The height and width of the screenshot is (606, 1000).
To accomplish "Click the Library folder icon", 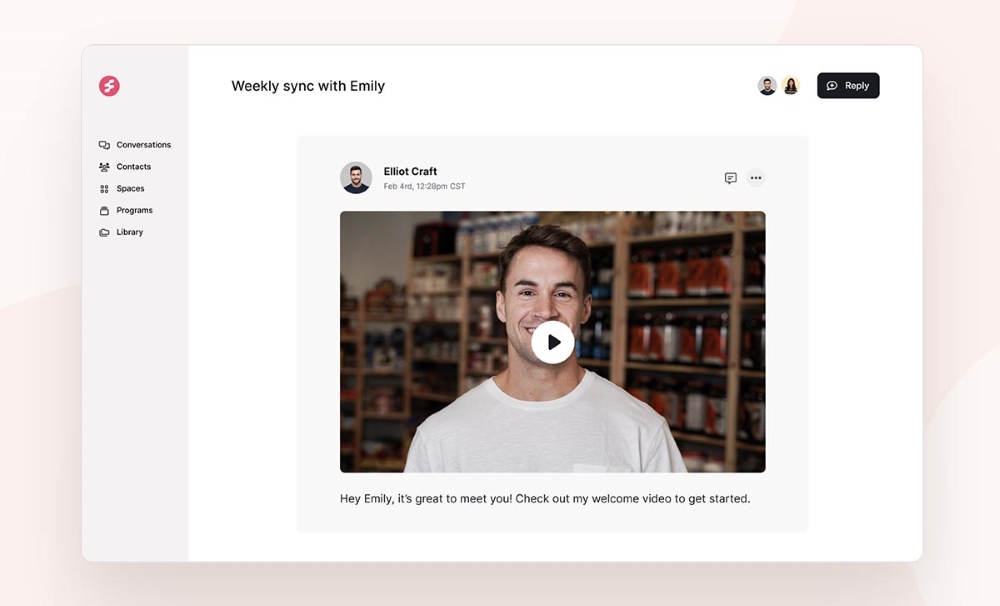I will 104,232.
